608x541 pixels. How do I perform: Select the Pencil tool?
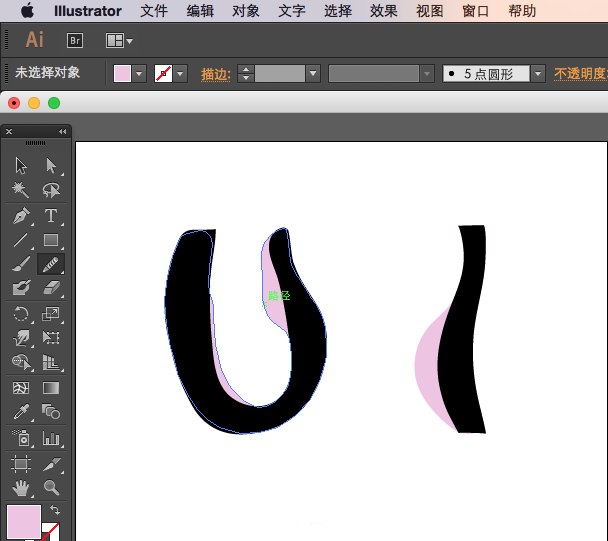point(51,264)
